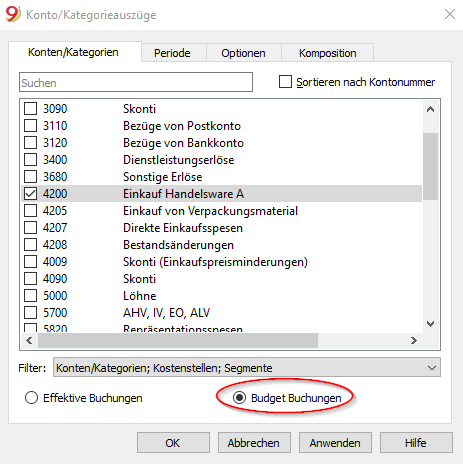The image size is (463, 464).
Task: Open the Optionen tab
Action: click(x=243, y=53)
